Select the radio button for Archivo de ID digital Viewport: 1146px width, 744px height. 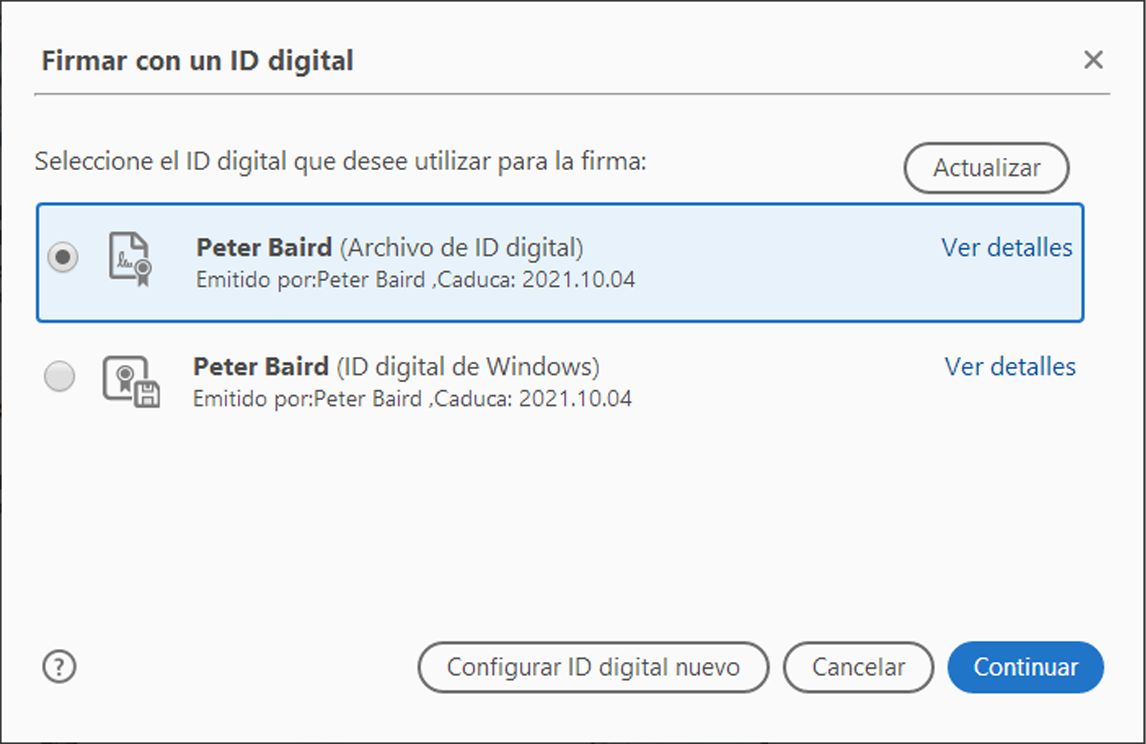(x=63, y=258)
